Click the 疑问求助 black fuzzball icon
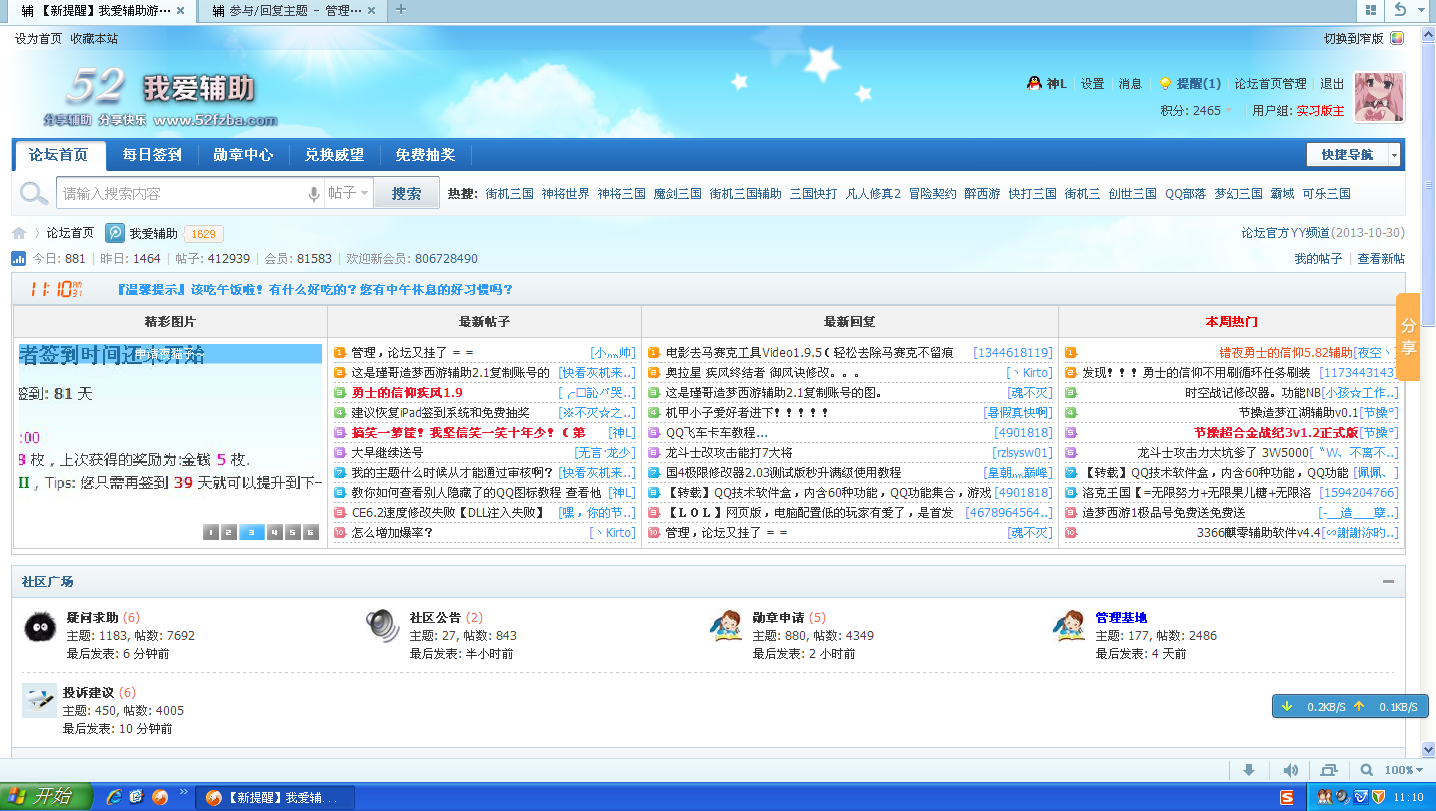Viewport: 1436px width, 811px height. 40,626
